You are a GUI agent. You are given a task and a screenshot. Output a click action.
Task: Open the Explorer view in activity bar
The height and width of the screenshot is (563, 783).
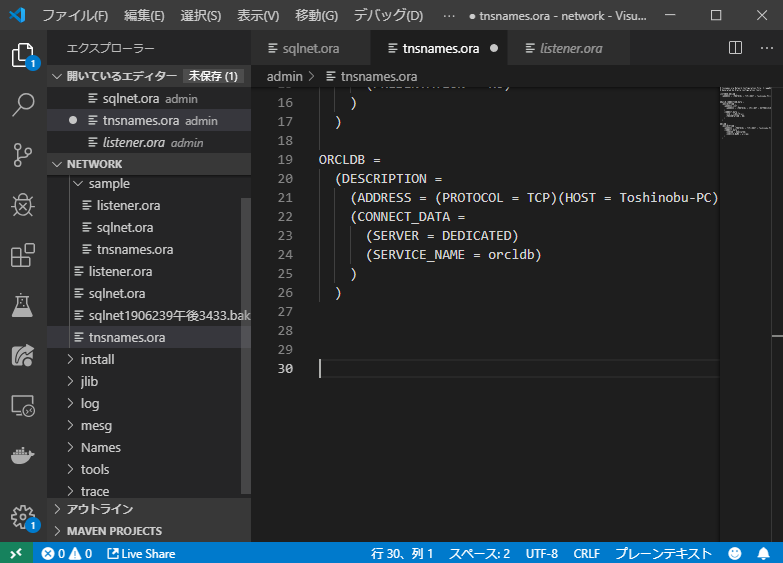(x=23, y=55)
